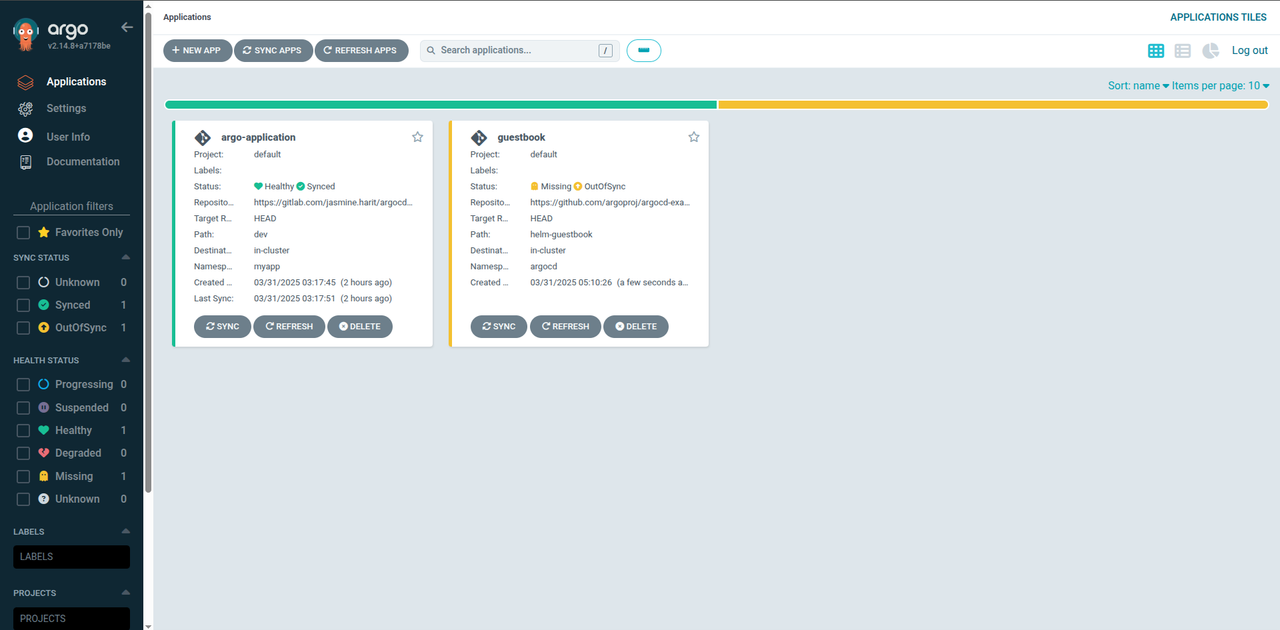Click the Degraded broken heart icon
Viewport: 1280px width, 630px height.
44,453
